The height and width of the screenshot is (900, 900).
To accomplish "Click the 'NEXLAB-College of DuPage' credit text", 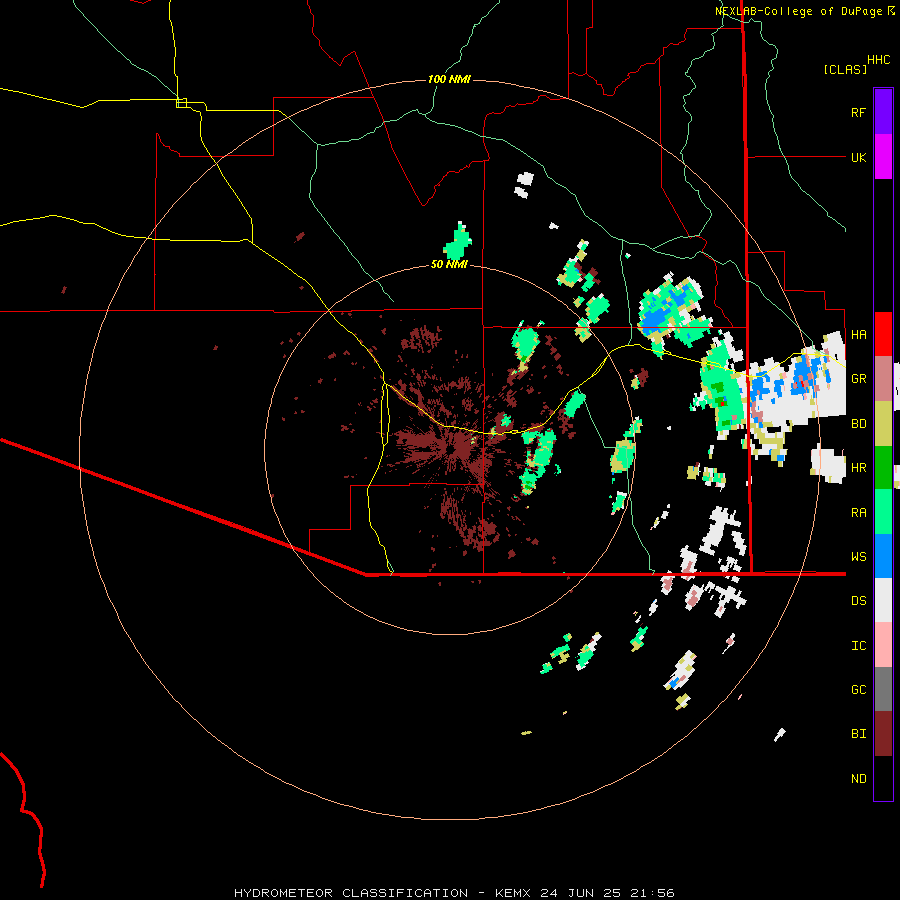I will click(x=798, y=11).
